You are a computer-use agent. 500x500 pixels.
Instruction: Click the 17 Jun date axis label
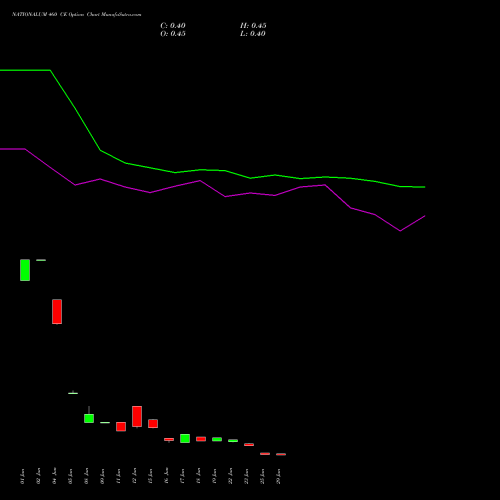pyautogui.click(x=183, y=476)
